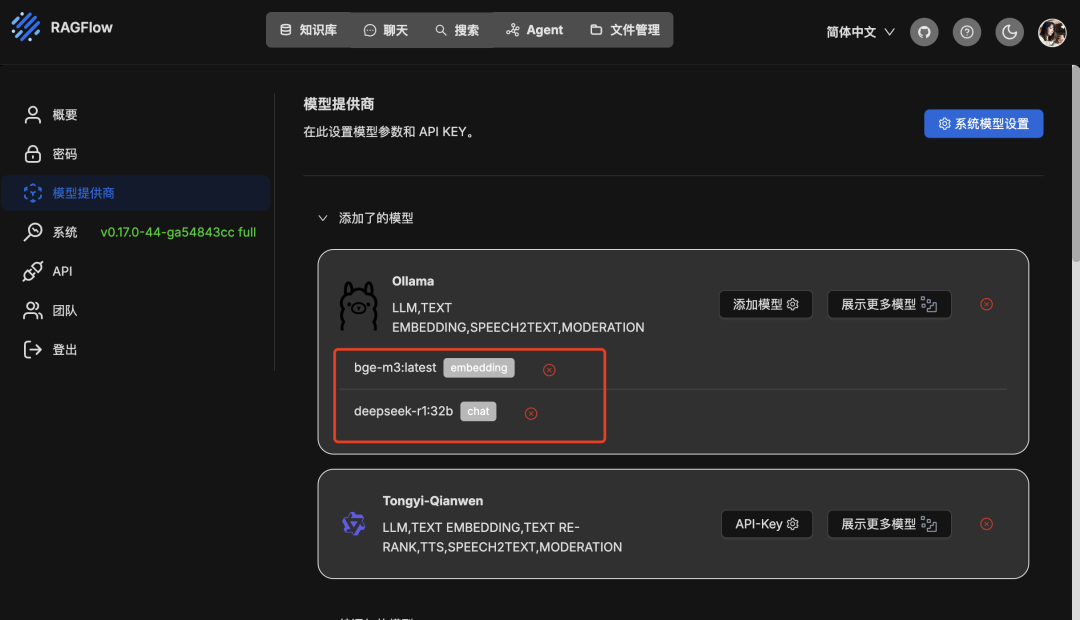This screenshot has height=620, width=1080.
Task: Open 密码 in the sidebar
Action: [136, 154]
